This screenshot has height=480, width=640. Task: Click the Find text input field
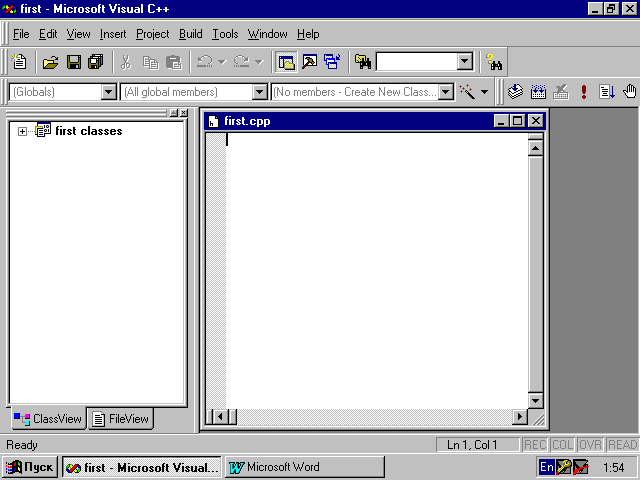click(416, 62)
